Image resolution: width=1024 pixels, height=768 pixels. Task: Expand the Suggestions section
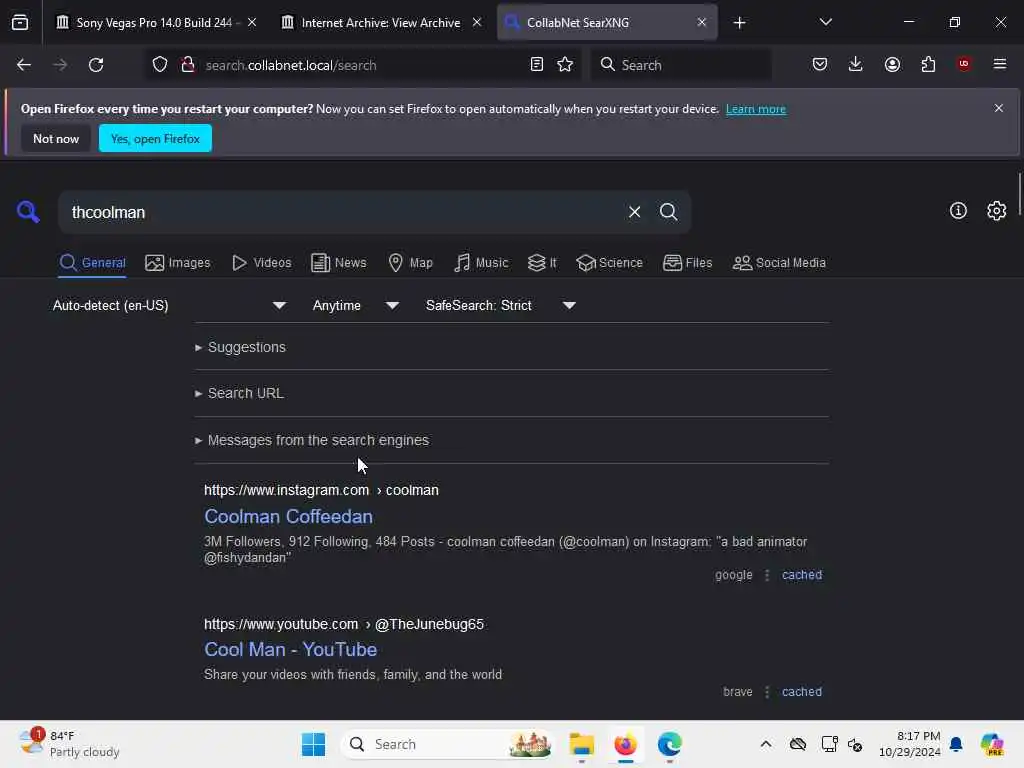(x=240, y=347)
